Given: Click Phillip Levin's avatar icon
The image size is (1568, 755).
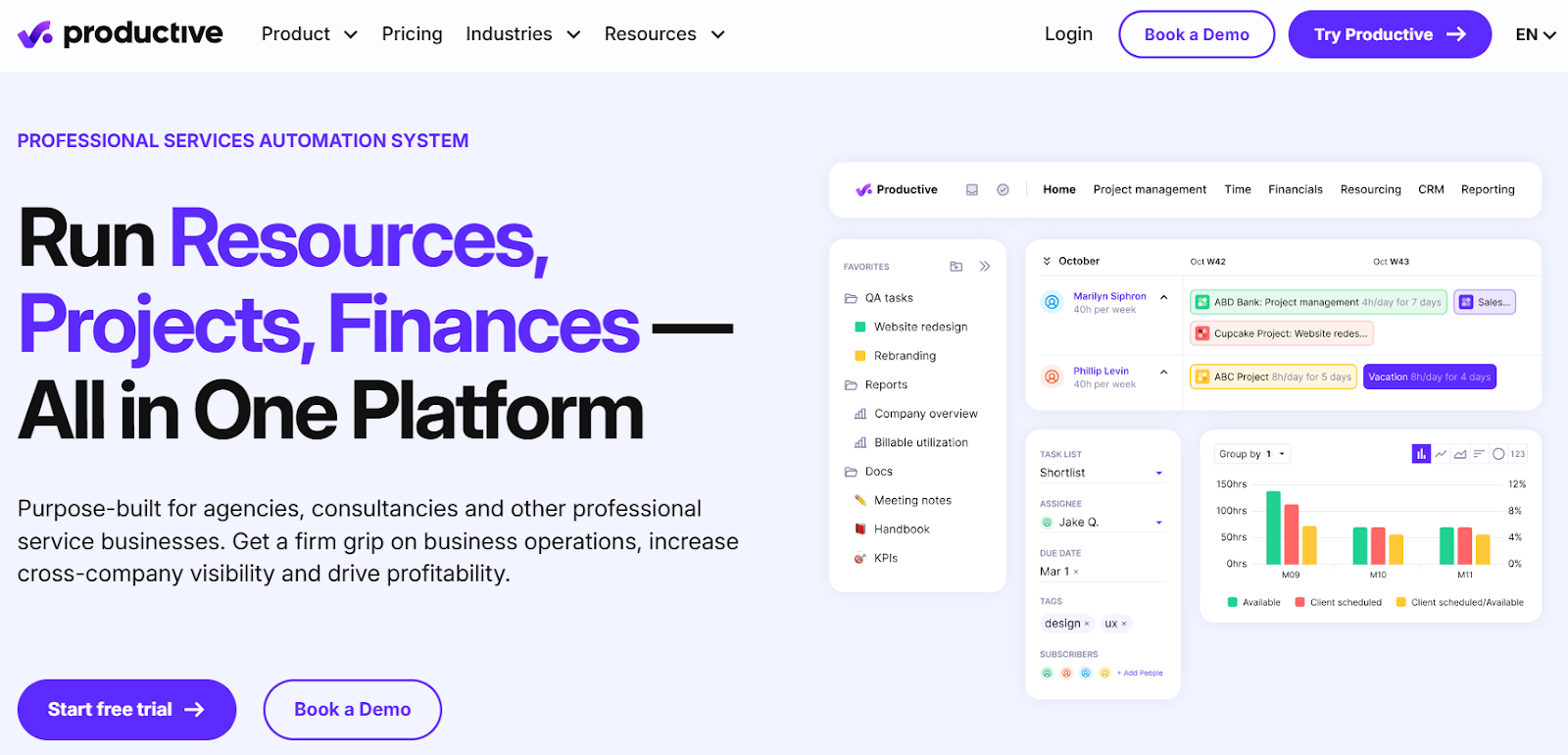Looking at the screenshot, I should [x=1052, y=377].
